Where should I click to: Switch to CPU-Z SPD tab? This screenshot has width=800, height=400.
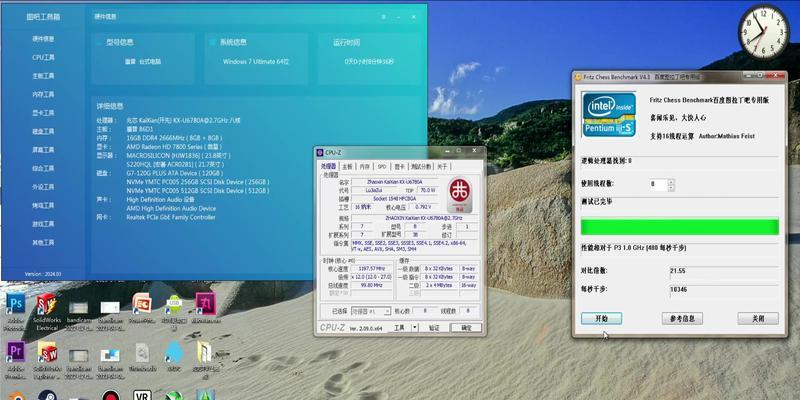[382, 166]
